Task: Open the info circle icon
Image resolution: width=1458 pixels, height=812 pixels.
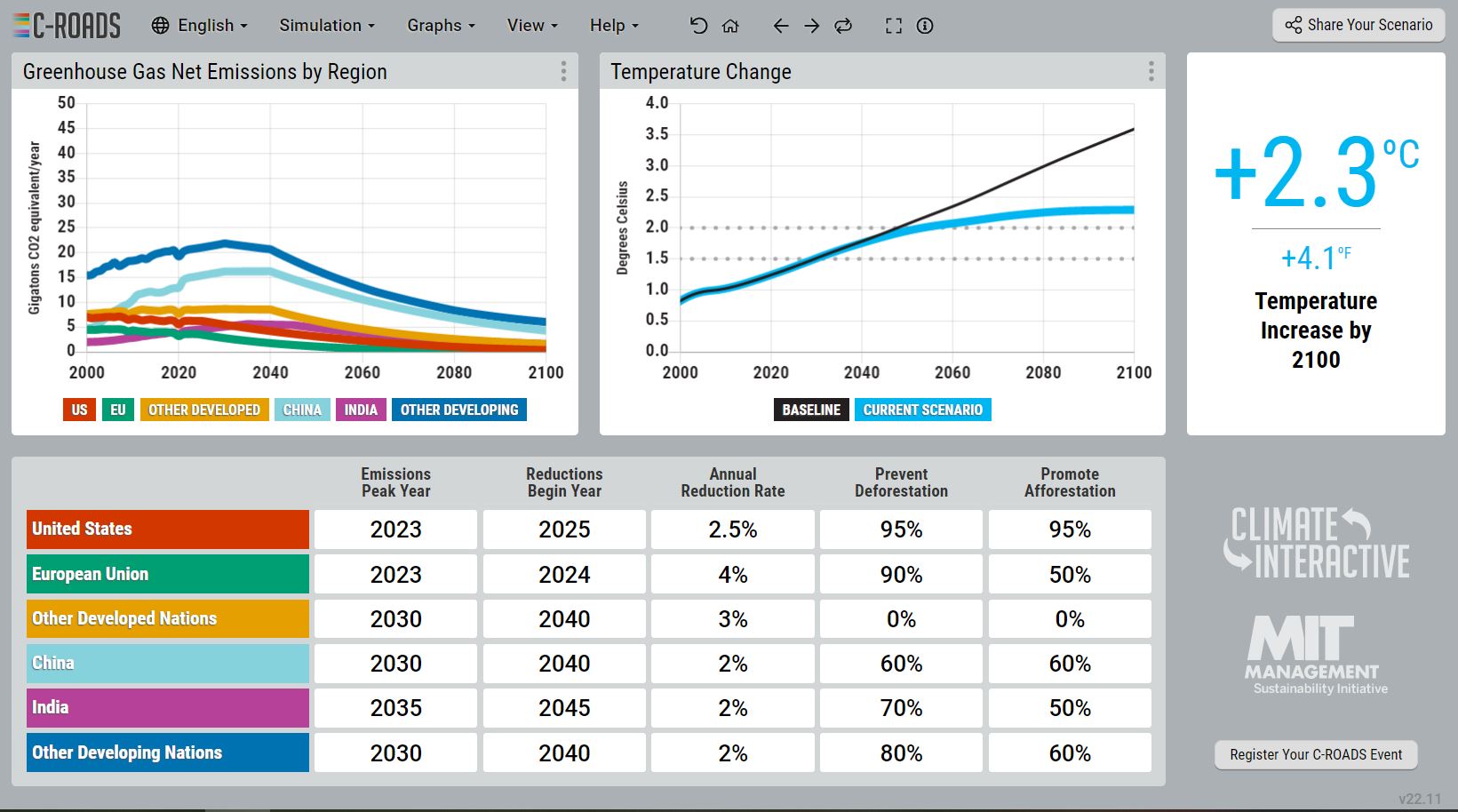Action: 925,26
